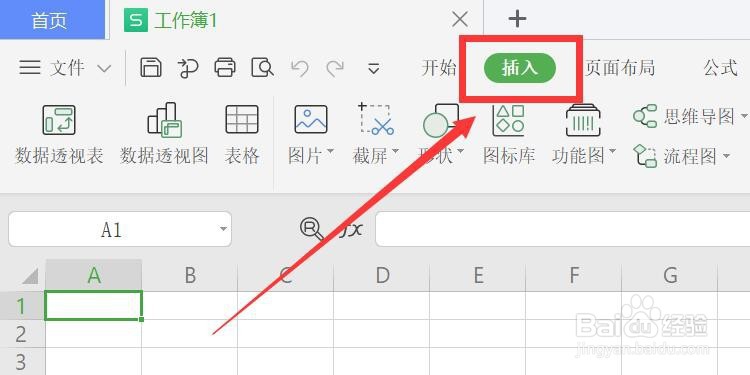This screenshot has width=750, height=375.
Task: Click the 形状 shapes icon
Action: pos(441,120)
